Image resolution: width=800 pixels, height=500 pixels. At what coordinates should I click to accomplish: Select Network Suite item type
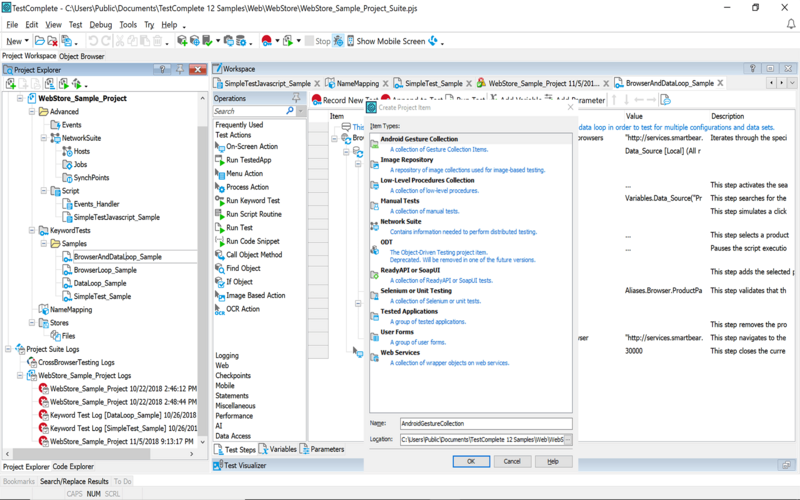click(x=401, y=221)
